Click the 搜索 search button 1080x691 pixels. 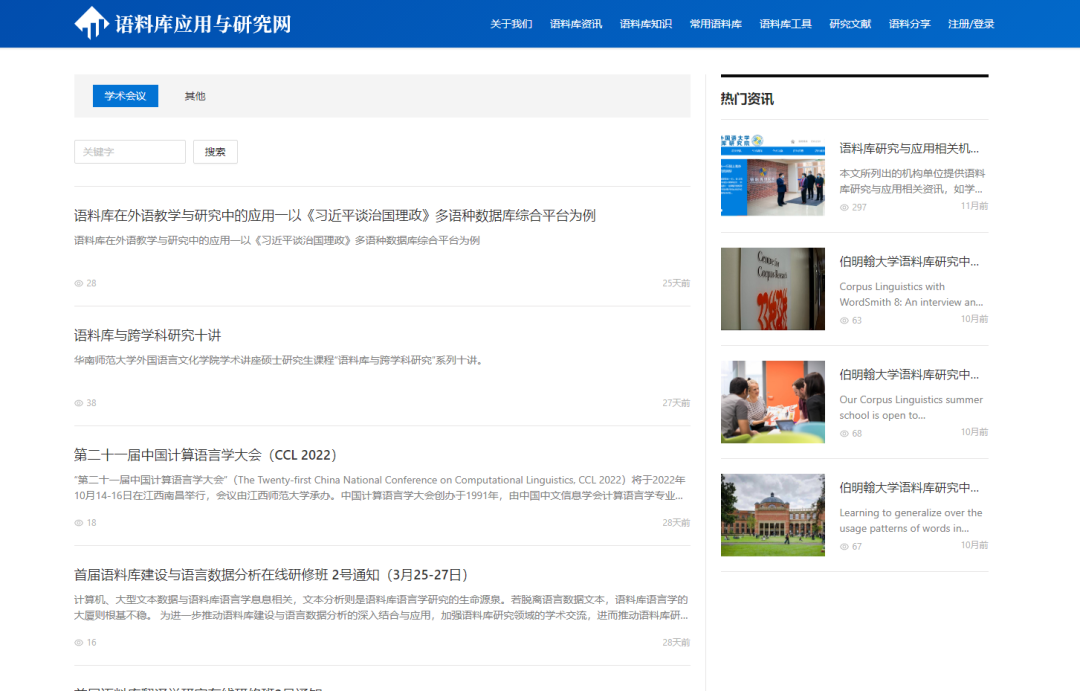[215, 151]
